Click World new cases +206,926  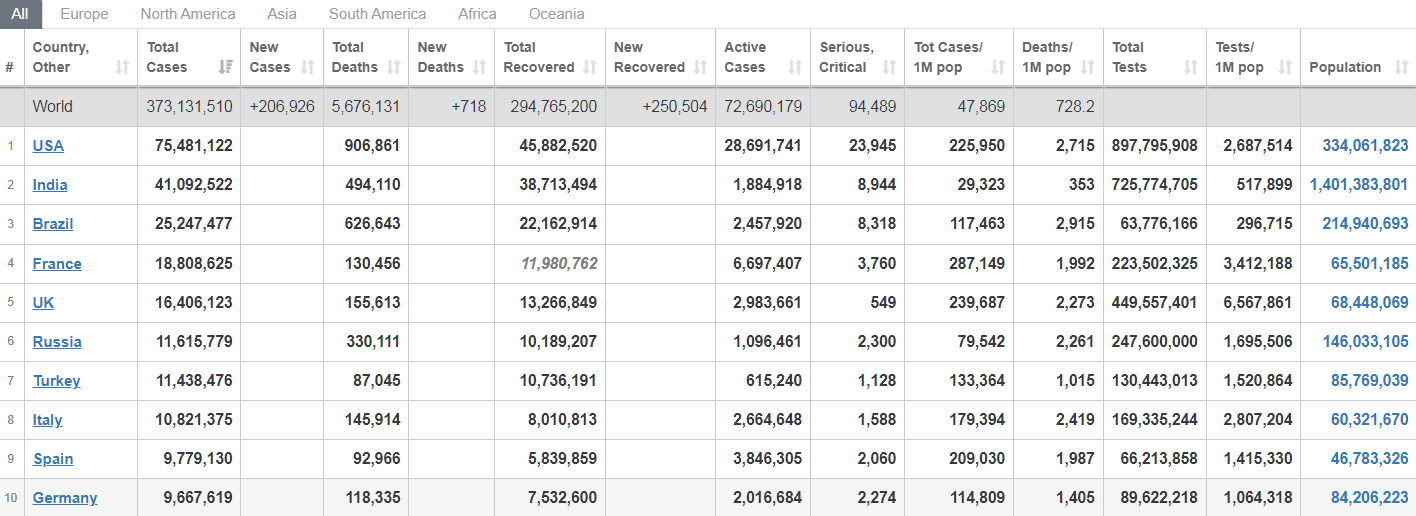click(282, 107)
